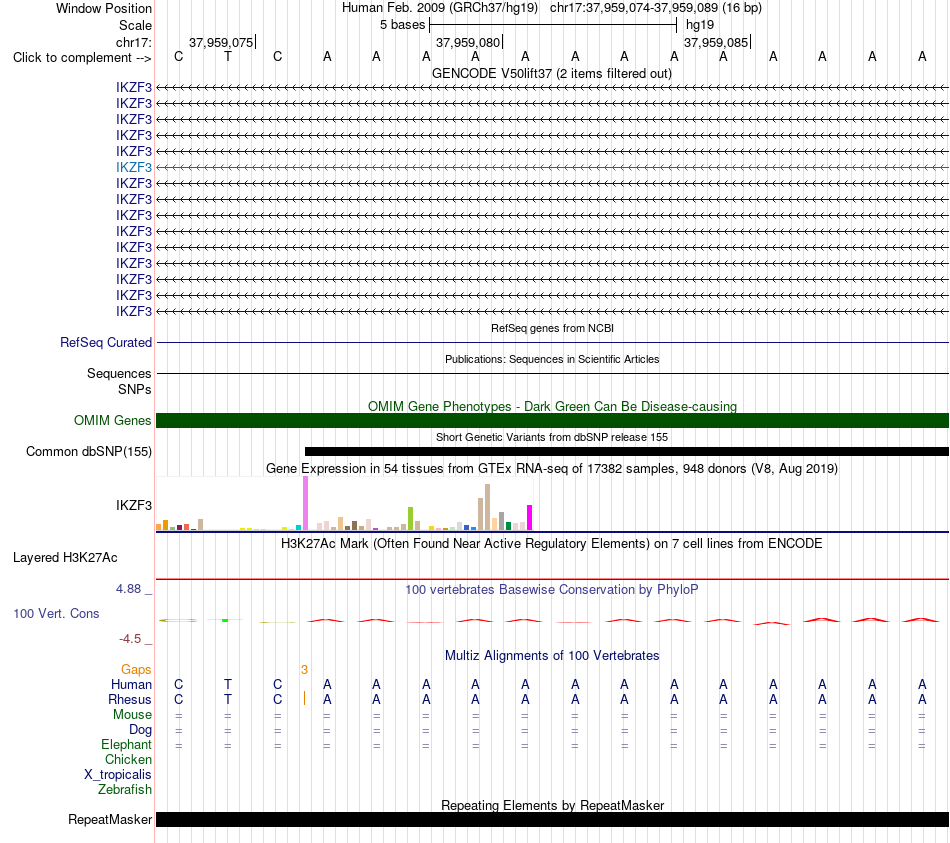Click the -4.5 PhyloP lower scale value
Image resolution: width=950 pixels, height=843 pixels.
[x=130, y=639]
